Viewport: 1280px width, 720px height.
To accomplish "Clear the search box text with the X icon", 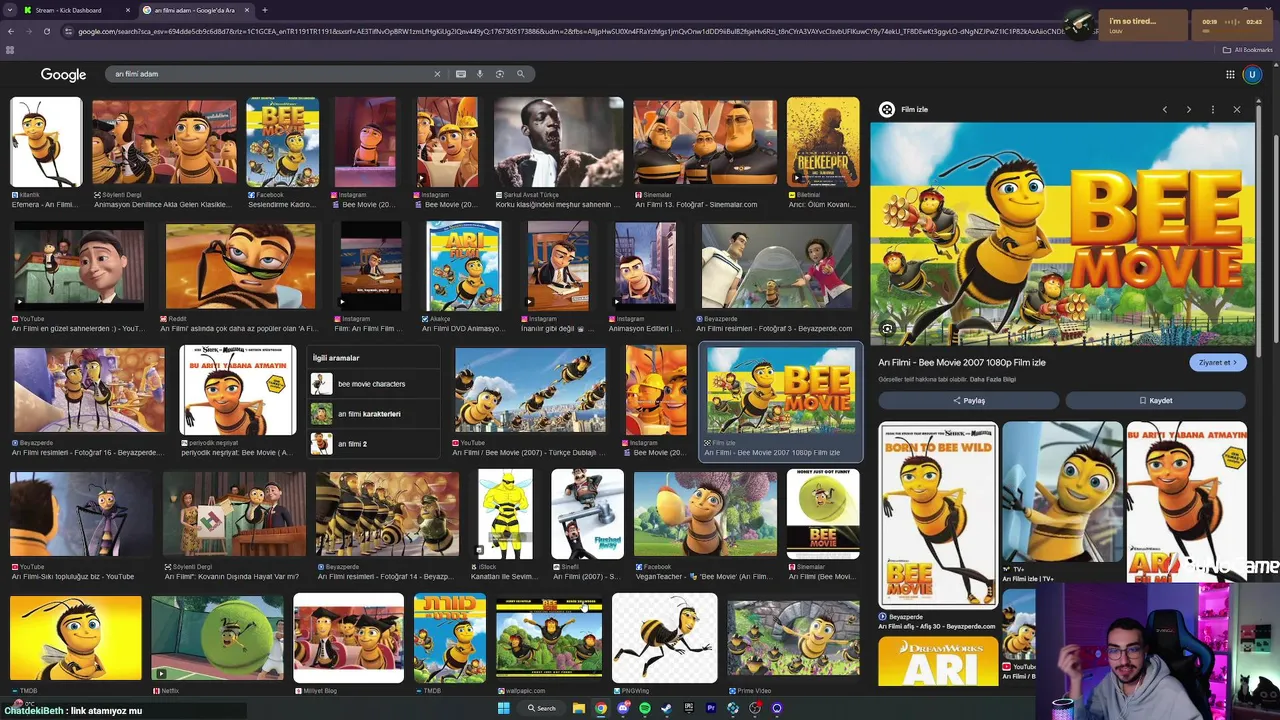I will pos(437,74).
